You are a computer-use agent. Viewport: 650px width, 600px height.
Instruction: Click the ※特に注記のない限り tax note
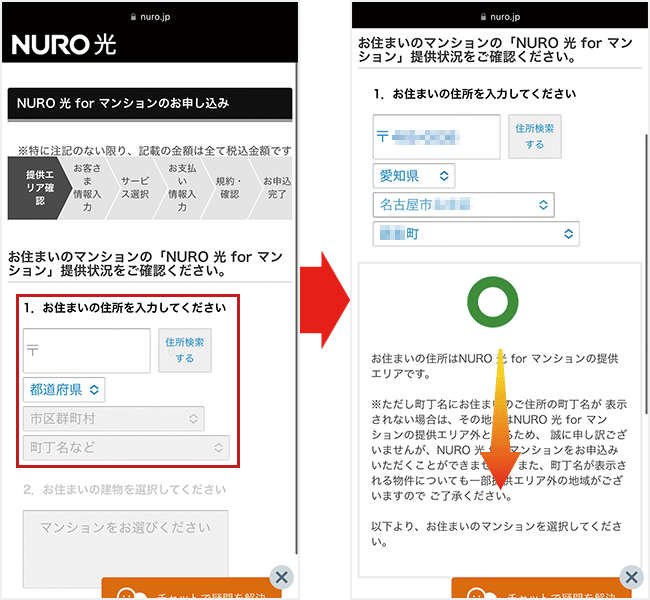154,151
